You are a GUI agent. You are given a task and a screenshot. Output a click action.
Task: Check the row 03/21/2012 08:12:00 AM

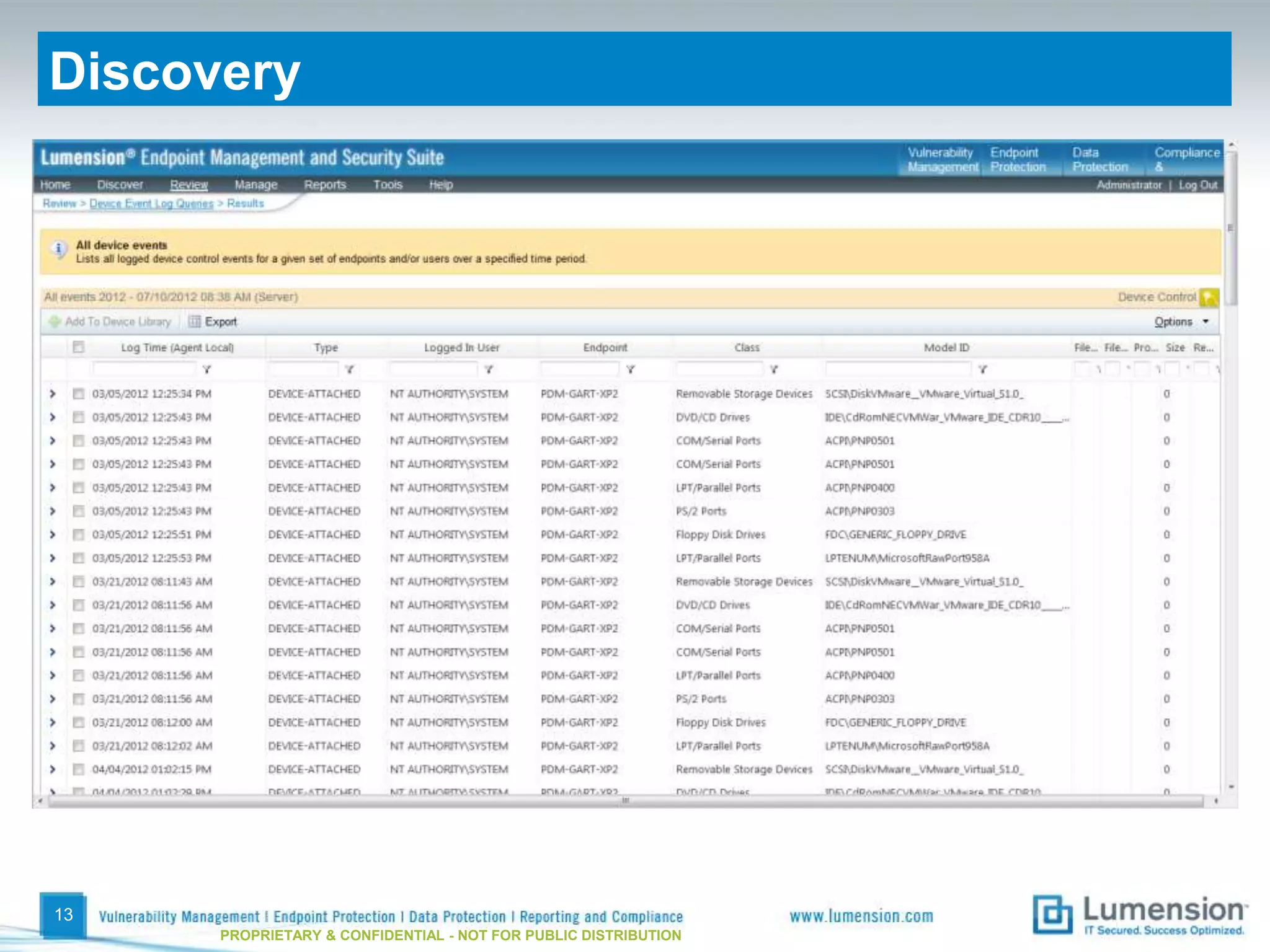coord(78,722)
